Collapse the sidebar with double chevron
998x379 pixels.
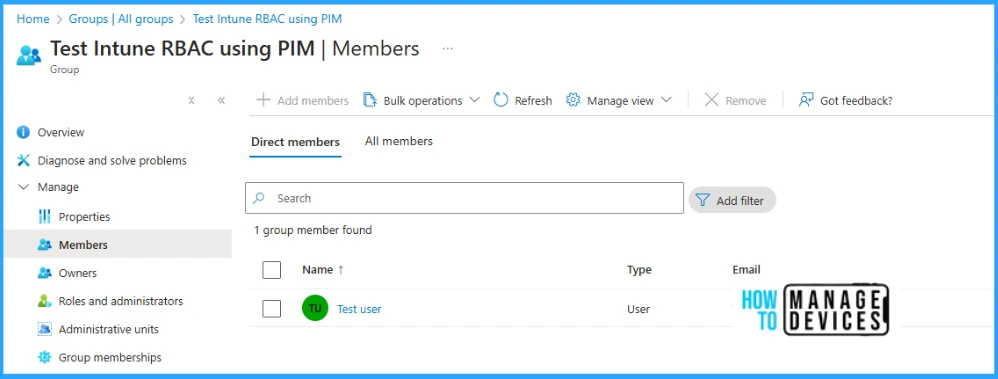[221, 101]
